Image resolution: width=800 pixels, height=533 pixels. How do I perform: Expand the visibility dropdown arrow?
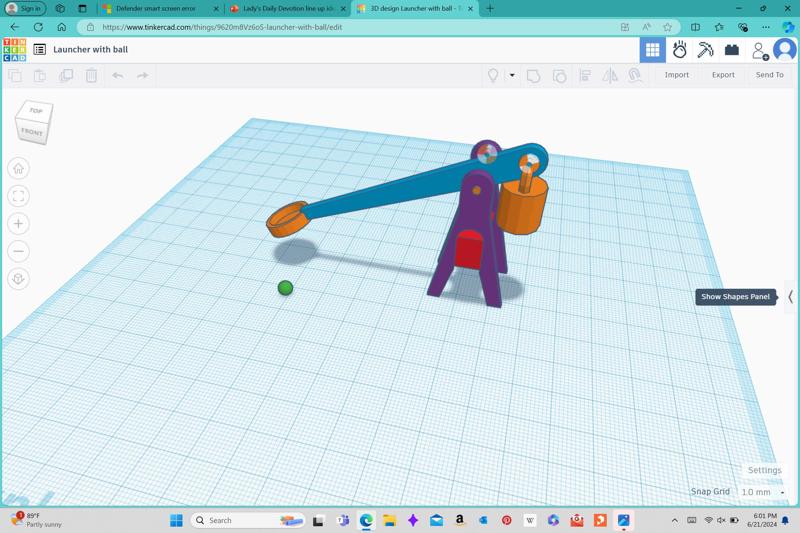click(x=512, y=75)
